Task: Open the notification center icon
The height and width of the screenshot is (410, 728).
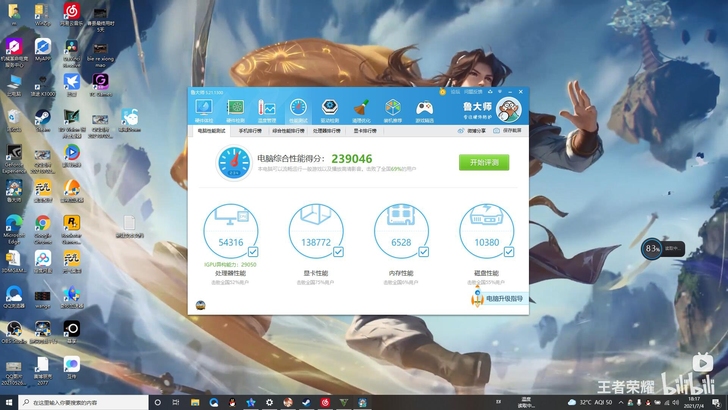Action: (x=716, y=402)
